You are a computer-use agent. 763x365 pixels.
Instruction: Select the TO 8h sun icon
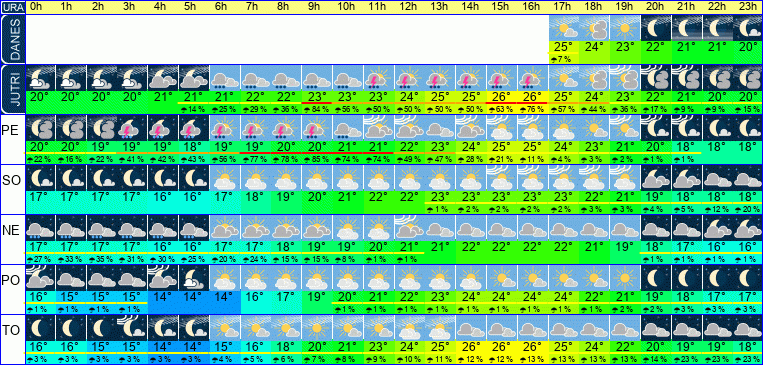tap(287, 328)
